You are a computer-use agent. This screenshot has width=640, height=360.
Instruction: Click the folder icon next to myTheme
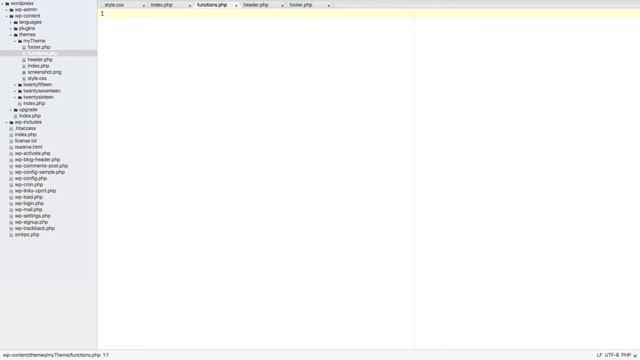[x=20, y=41]
